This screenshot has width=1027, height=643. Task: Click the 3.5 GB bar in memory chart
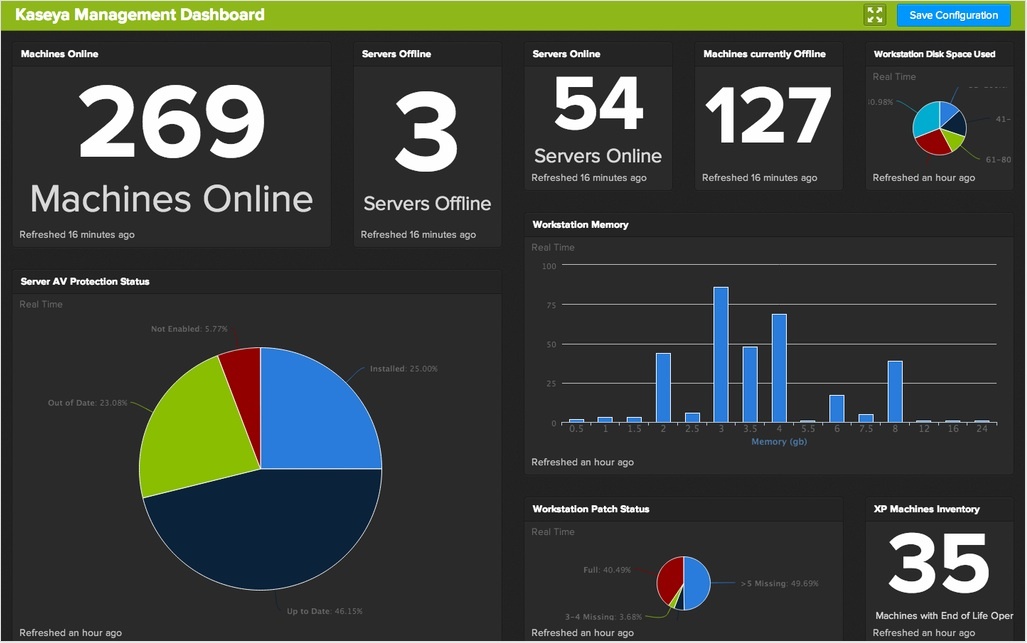[750, 384]
